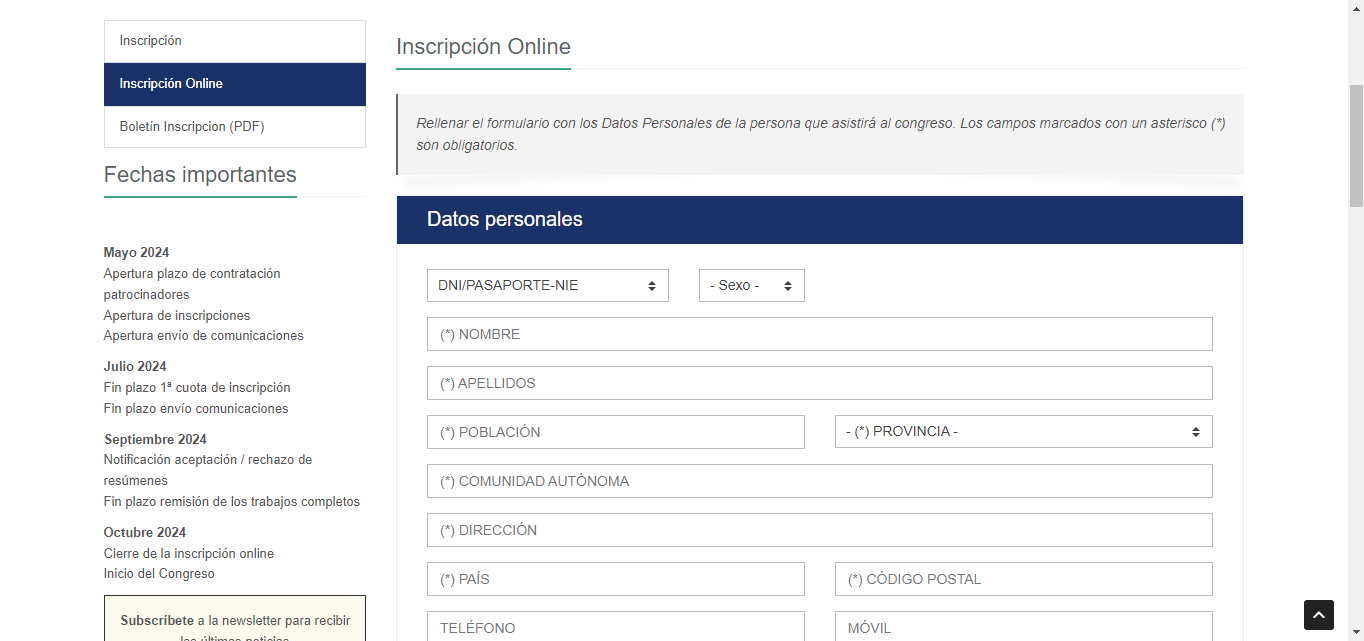Open Boletín Inscripcion (PDF) link

click(x=234, y=127)
